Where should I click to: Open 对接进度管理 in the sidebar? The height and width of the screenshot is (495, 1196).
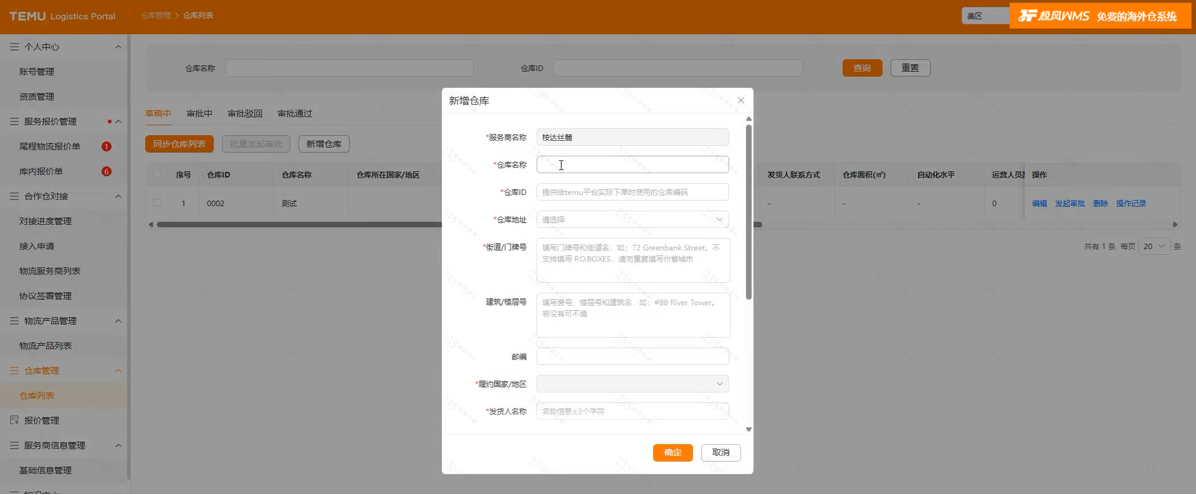point(45,221)
